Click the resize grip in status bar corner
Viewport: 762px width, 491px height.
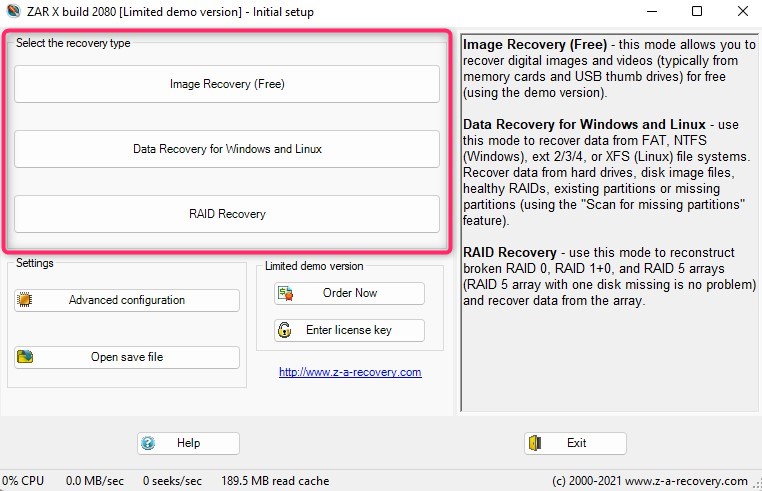[x=757, y=485]
